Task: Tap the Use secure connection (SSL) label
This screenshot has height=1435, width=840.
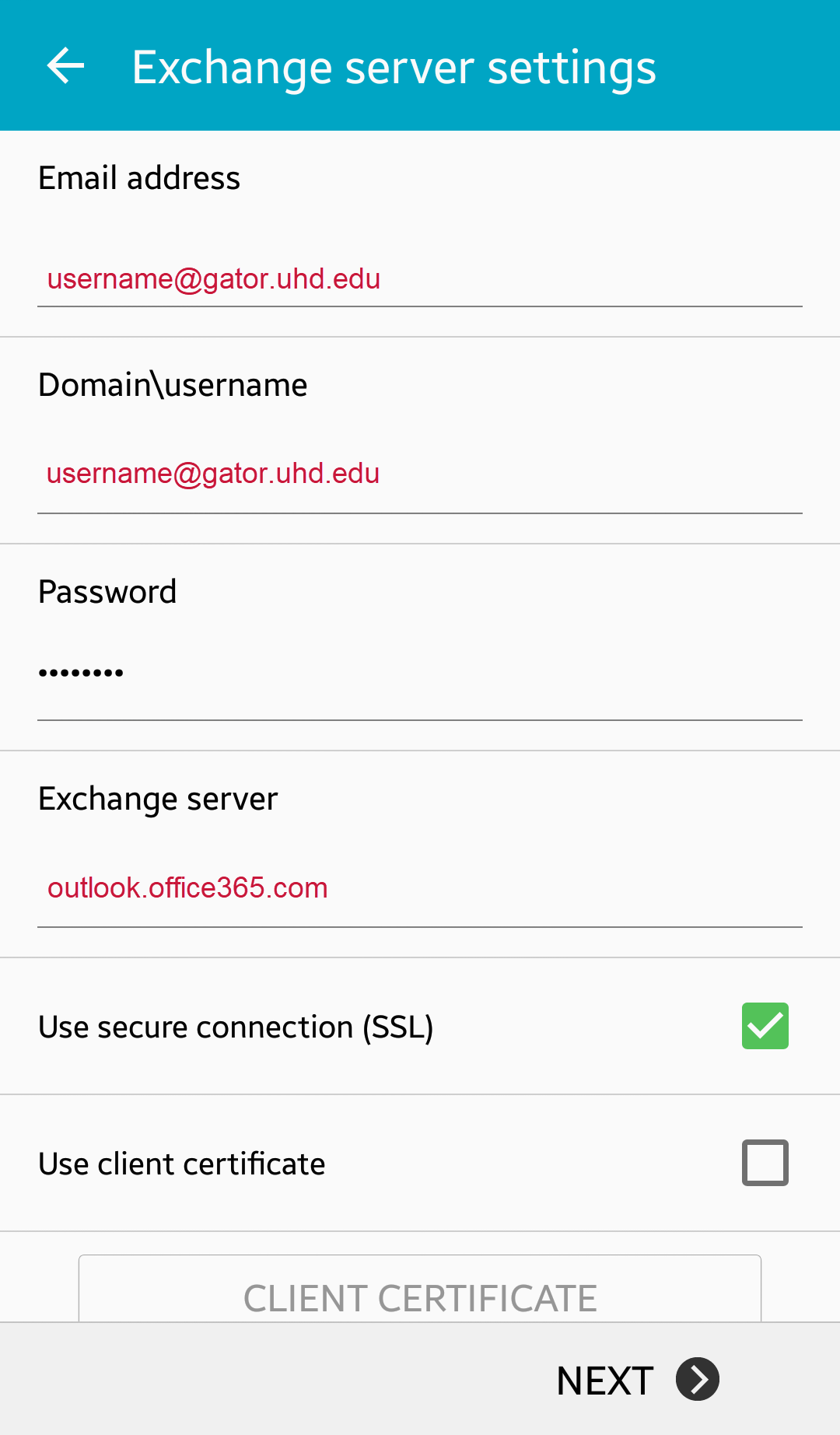Action: [236, 1027]
